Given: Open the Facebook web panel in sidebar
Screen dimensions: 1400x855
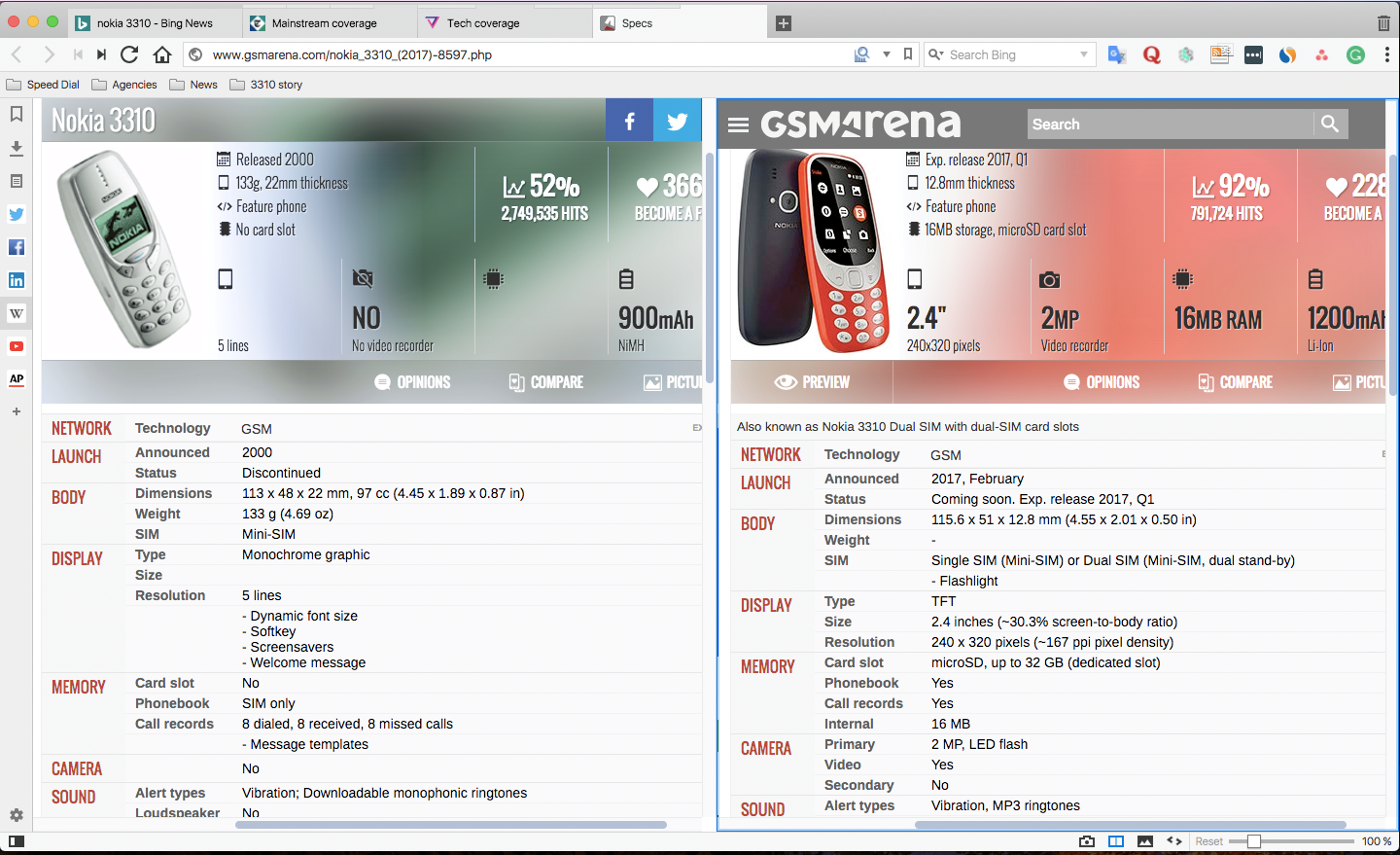Looking at the screenshot, I should [17, 247].
